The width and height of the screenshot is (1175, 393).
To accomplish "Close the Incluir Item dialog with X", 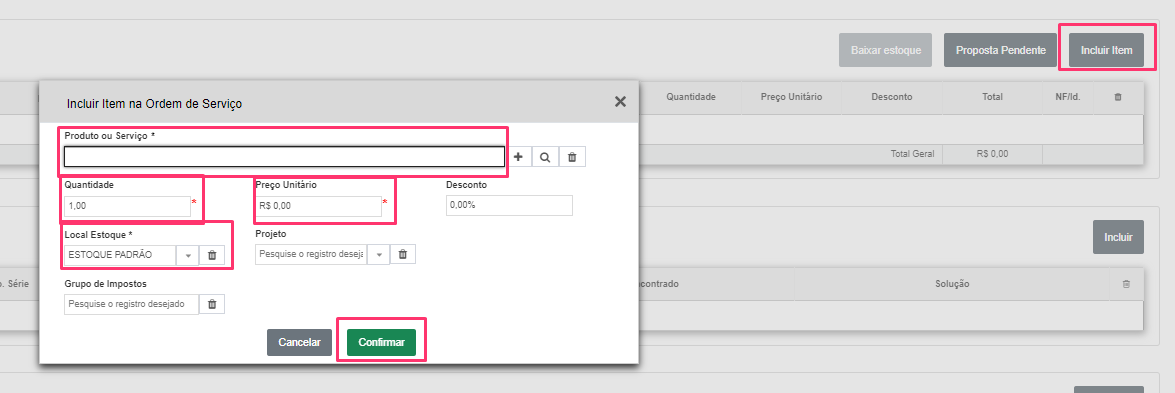I will 620,102.
